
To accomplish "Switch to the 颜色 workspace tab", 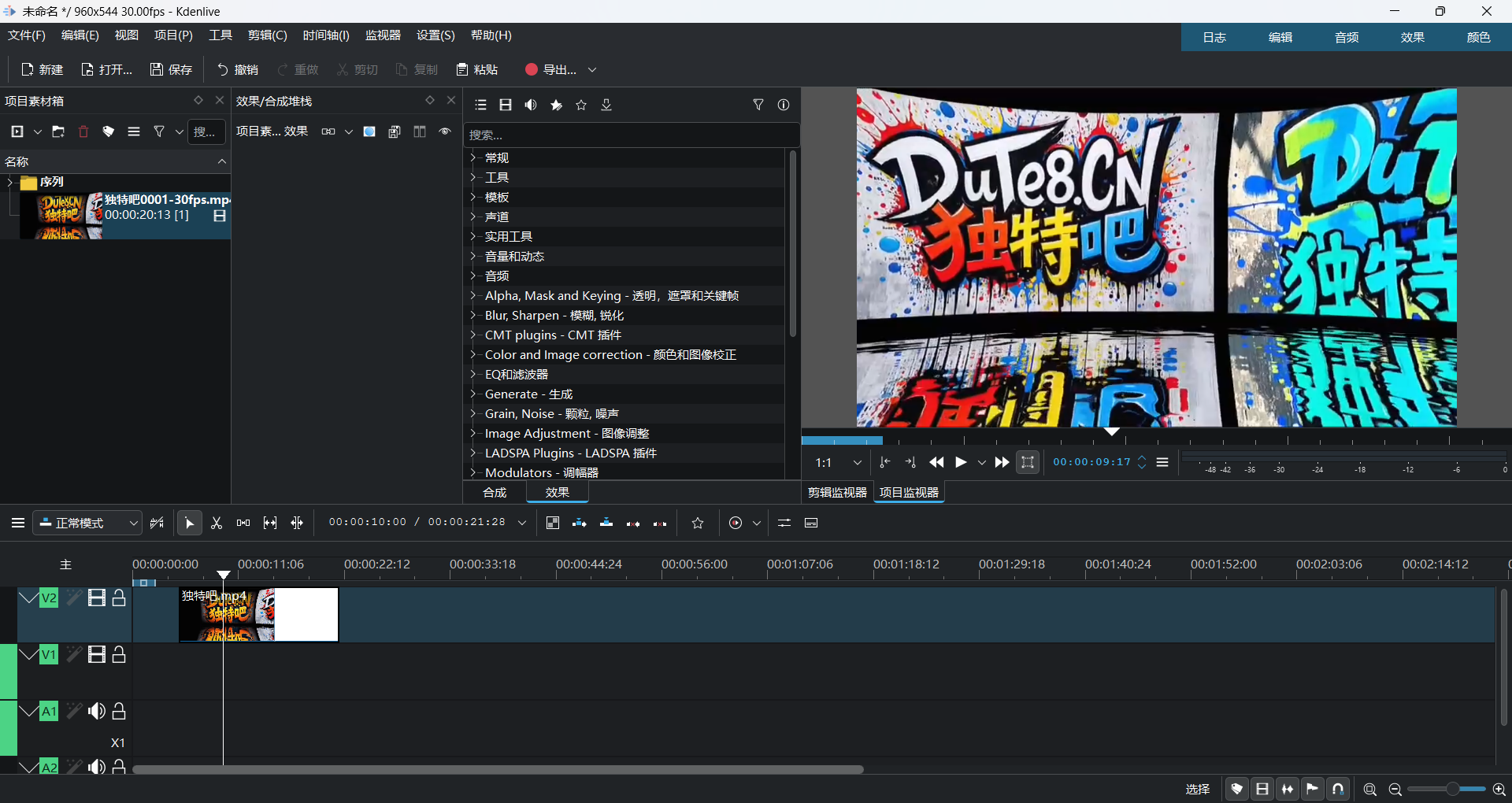I will (x=1479, y=37).
